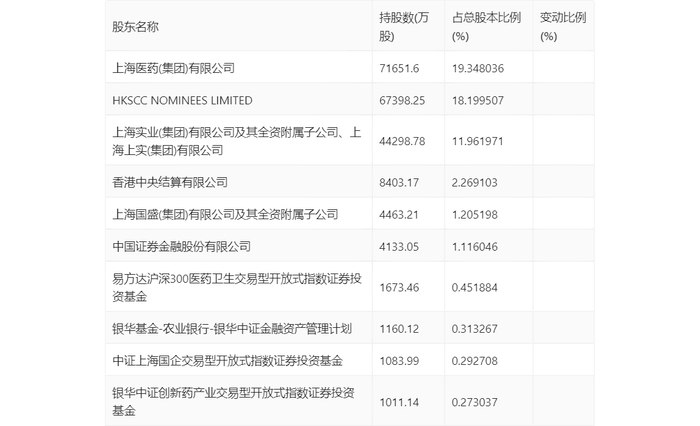
Task: Click shareholding value 1160.12
Action: click(399, 329)
